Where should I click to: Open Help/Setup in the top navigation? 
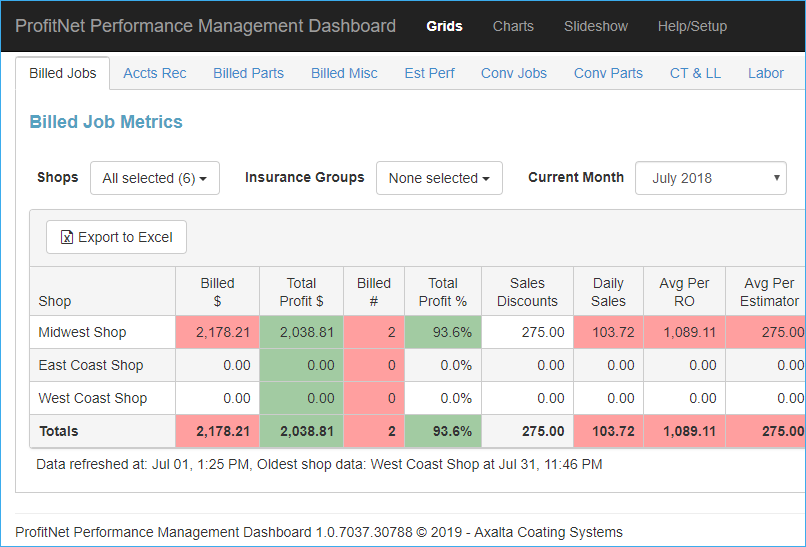(692, 26)
